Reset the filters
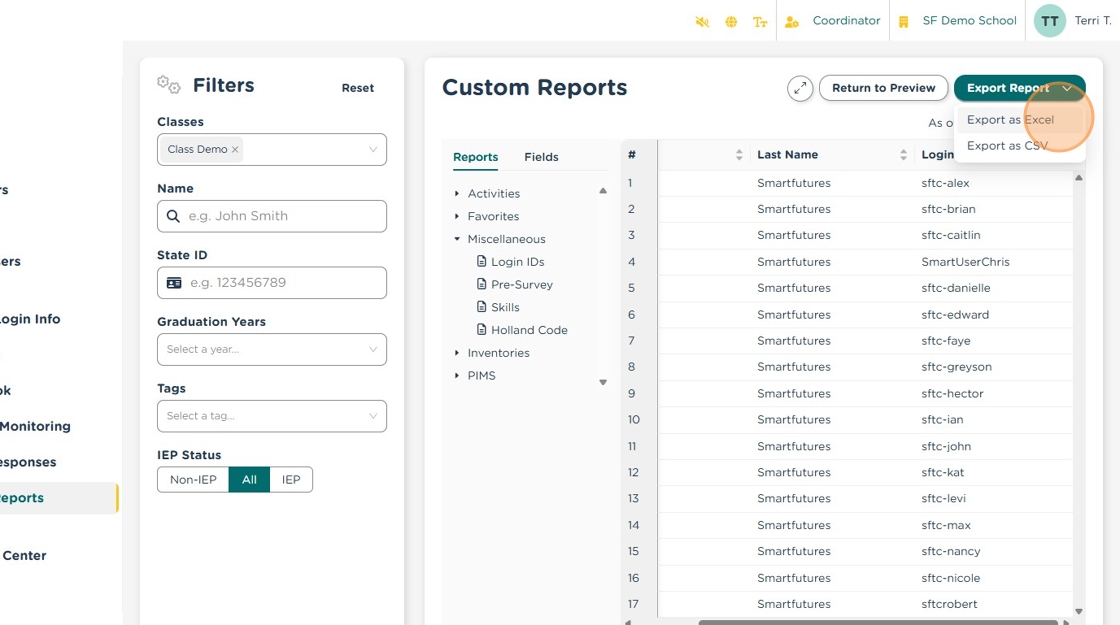The height and width of the screenshot is (625, 1120). (357, 88)
